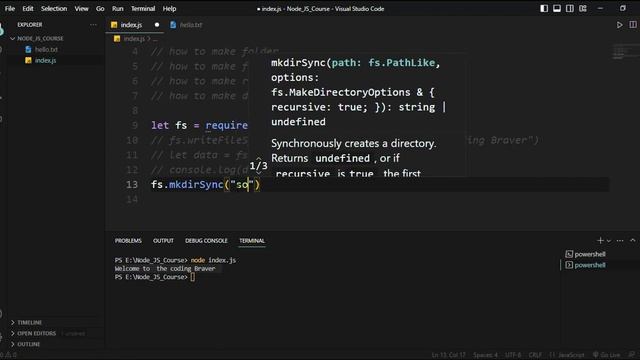Collapse the NODE_JS_COURSE folder

point(40,38)
